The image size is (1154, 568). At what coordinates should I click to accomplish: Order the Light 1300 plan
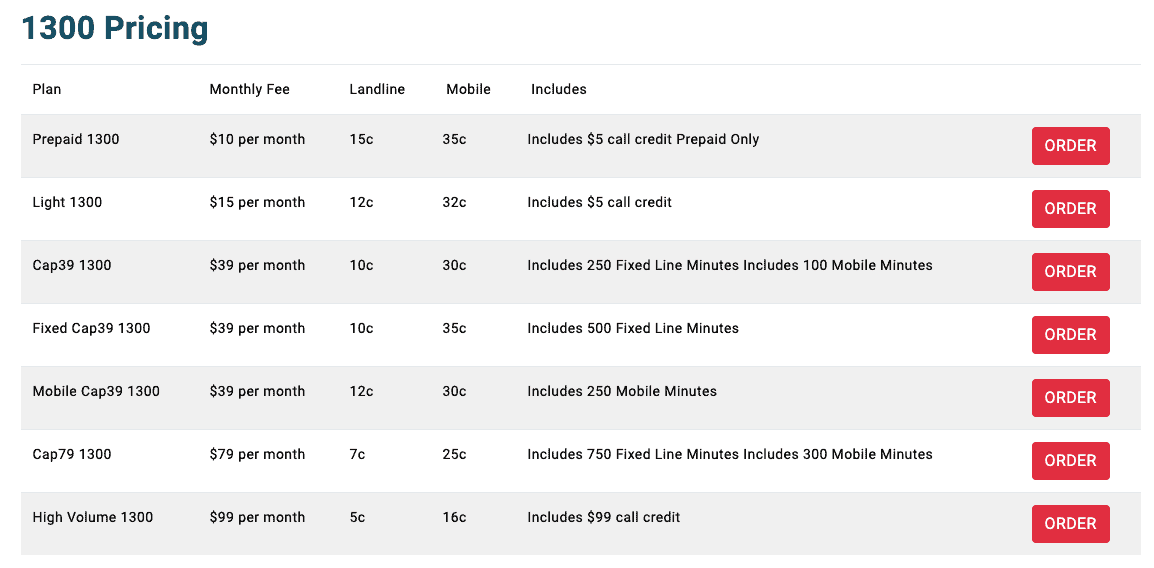coord(1070,209)
